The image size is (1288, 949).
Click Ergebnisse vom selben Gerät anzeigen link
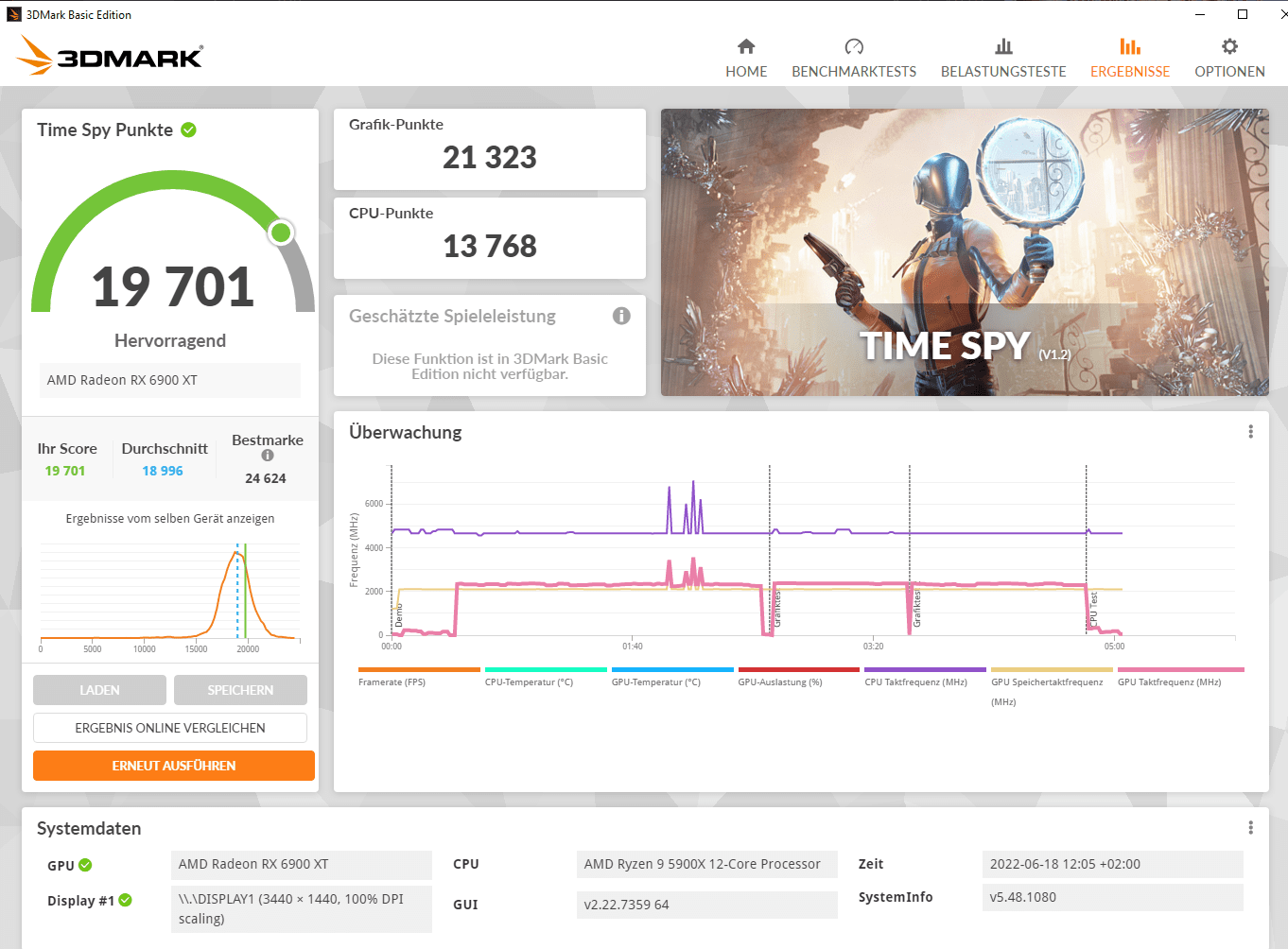[170, 519]
